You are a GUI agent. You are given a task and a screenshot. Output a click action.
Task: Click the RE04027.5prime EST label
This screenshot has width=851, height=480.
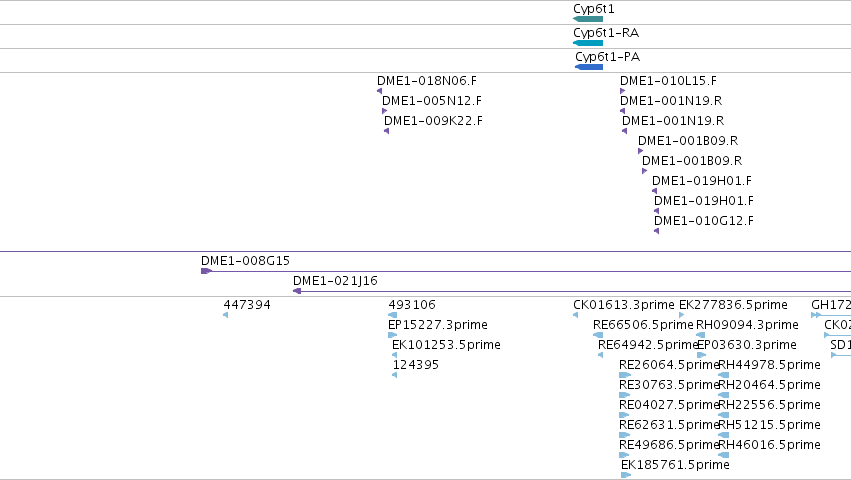(669, 405)
